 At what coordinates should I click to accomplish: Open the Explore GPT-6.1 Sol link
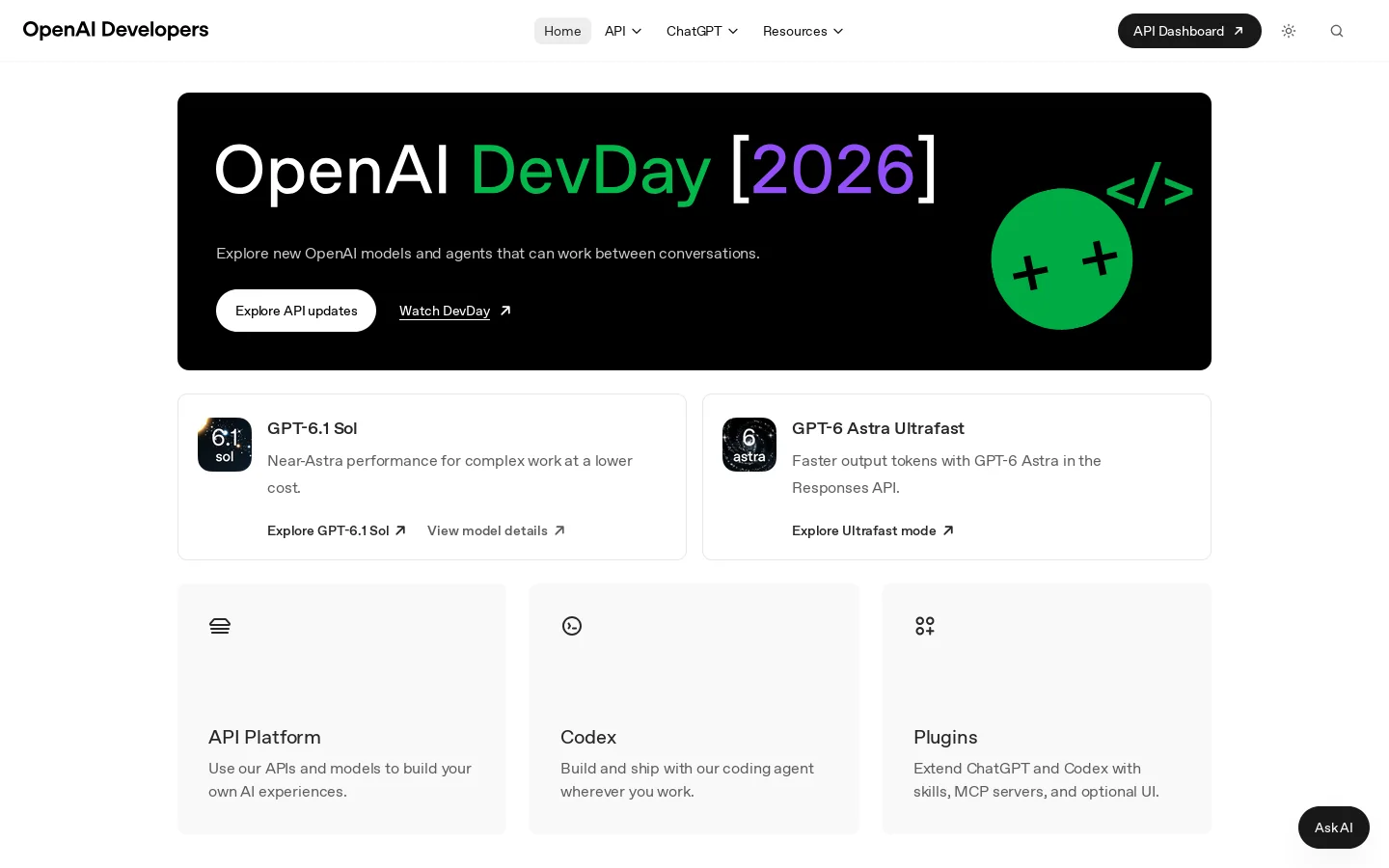point(337,530)
